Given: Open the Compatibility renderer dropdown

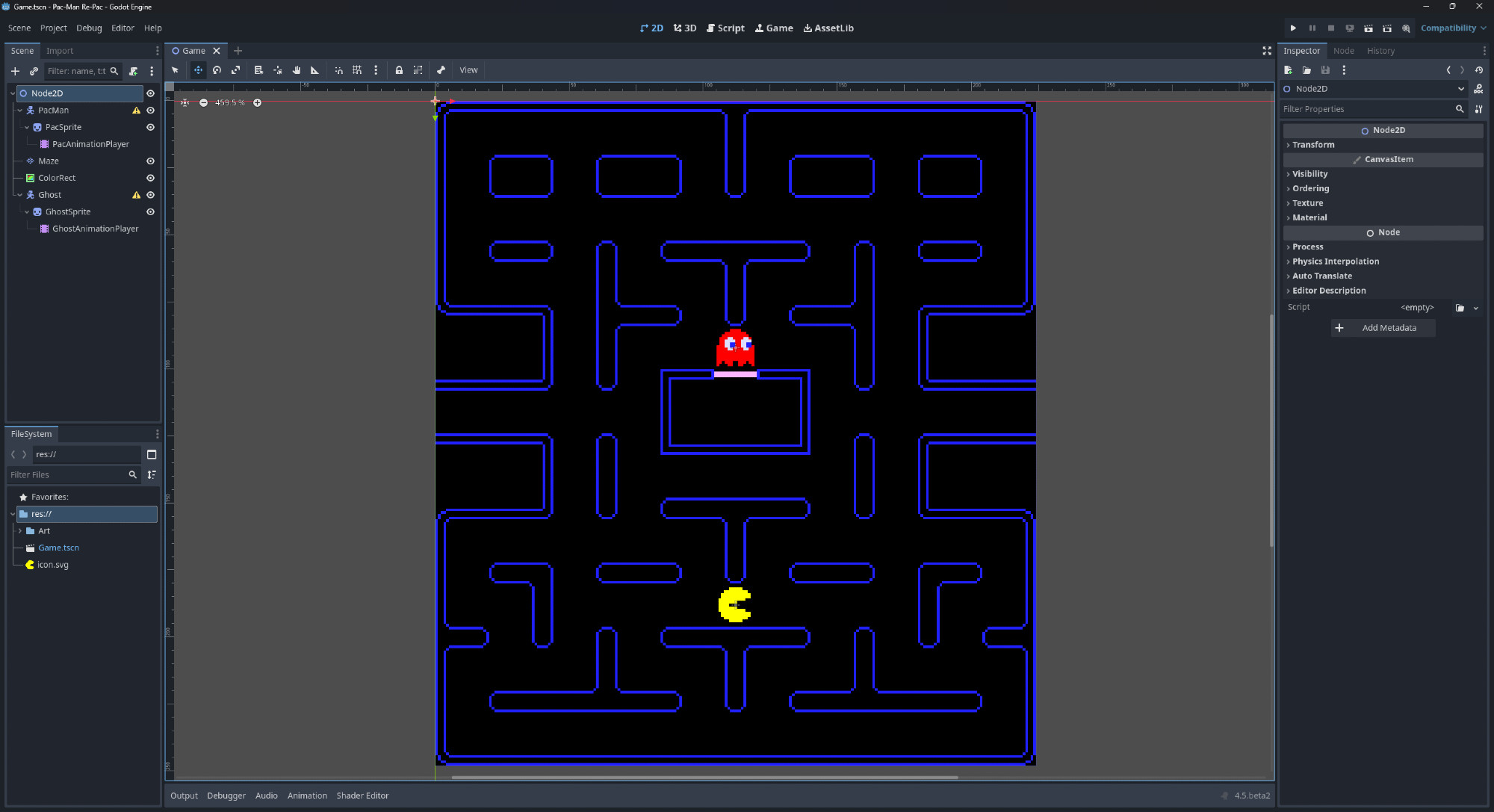Looking at the screenshot, I should click(1453, 28).
